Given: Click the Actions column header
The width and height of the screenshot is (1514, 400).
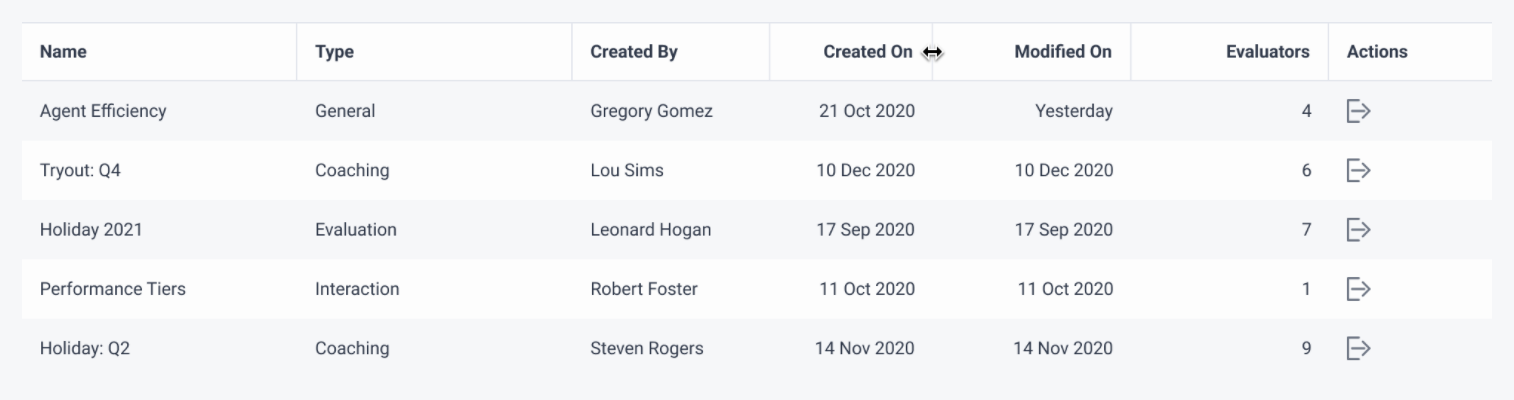Looking at the screenshot, I should [x=1377, y=52].
